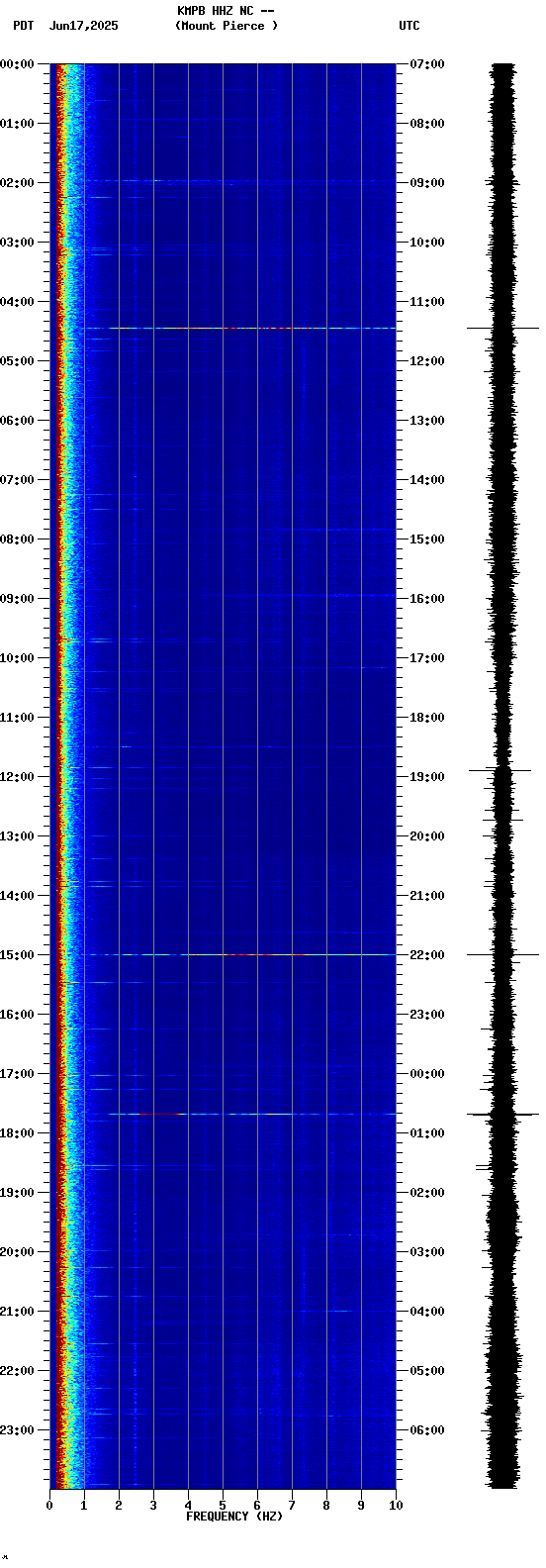Click the Mount Pierce station name

pyautogui.click(x=227, y=26)
